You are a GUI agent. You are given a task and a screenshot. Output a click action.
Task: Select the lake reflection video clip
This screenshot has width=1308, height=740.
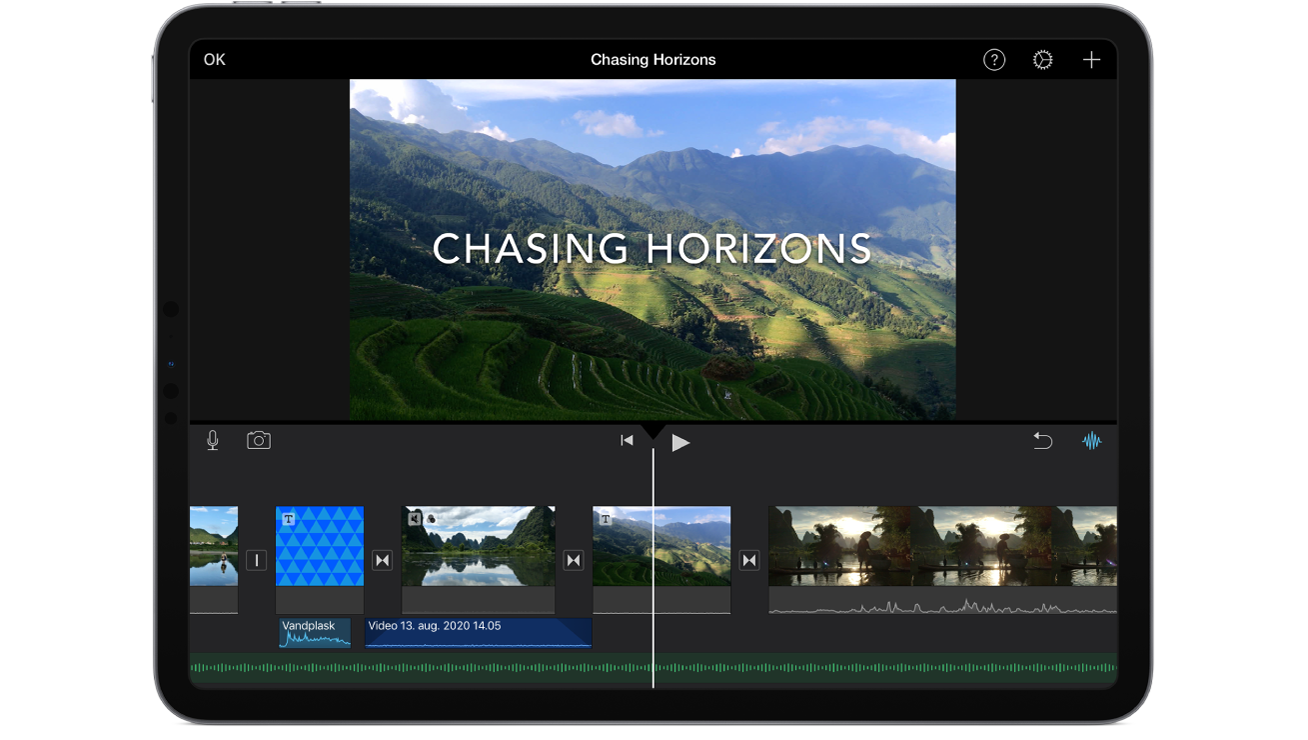point(478,546)
